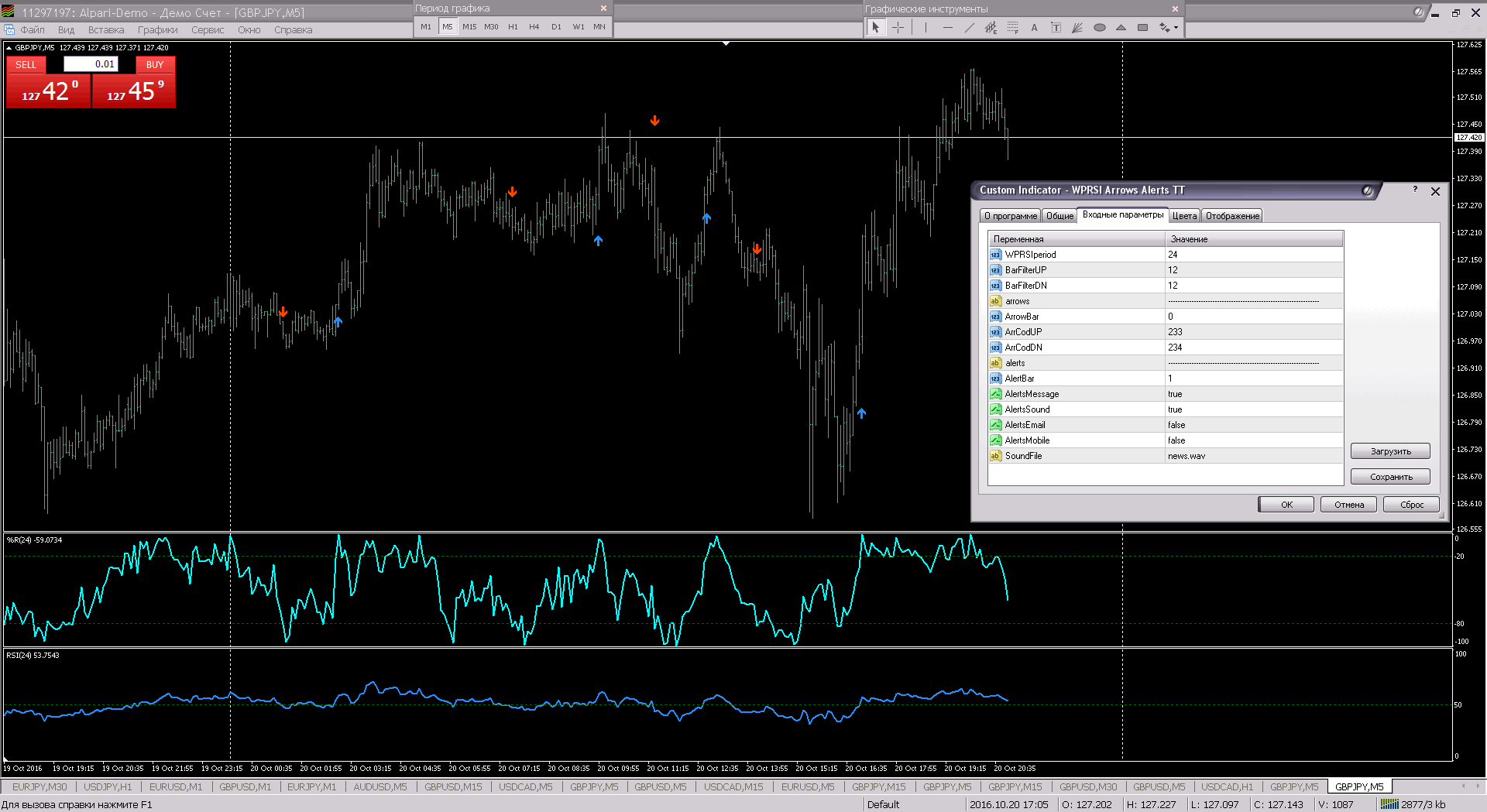Select the text label tool
Screen dimensions: 1487x812
point(1056,28)
